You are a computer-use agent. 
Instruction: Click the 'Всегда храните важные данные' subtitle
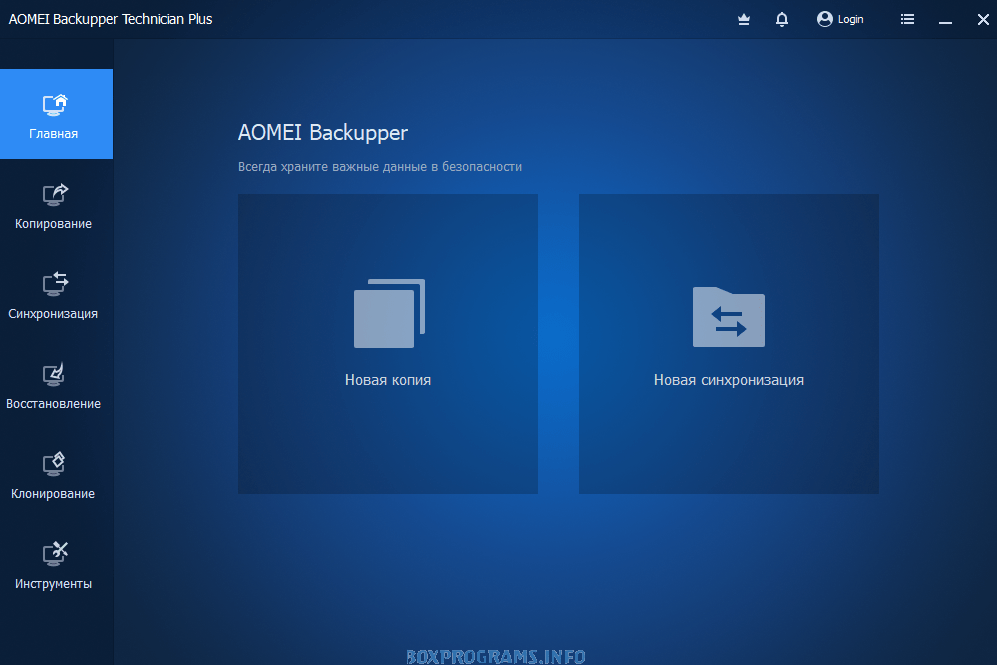[380, 167]
